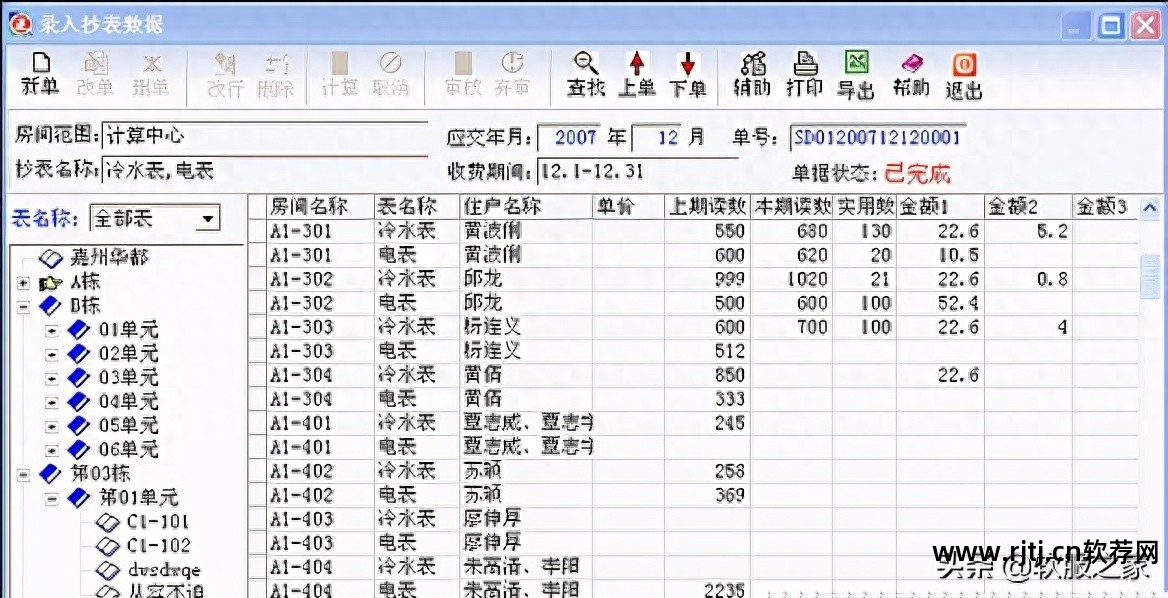Click the 删单 delete document icon
Screen dimensions: 1168x598
tap(151, 65)
